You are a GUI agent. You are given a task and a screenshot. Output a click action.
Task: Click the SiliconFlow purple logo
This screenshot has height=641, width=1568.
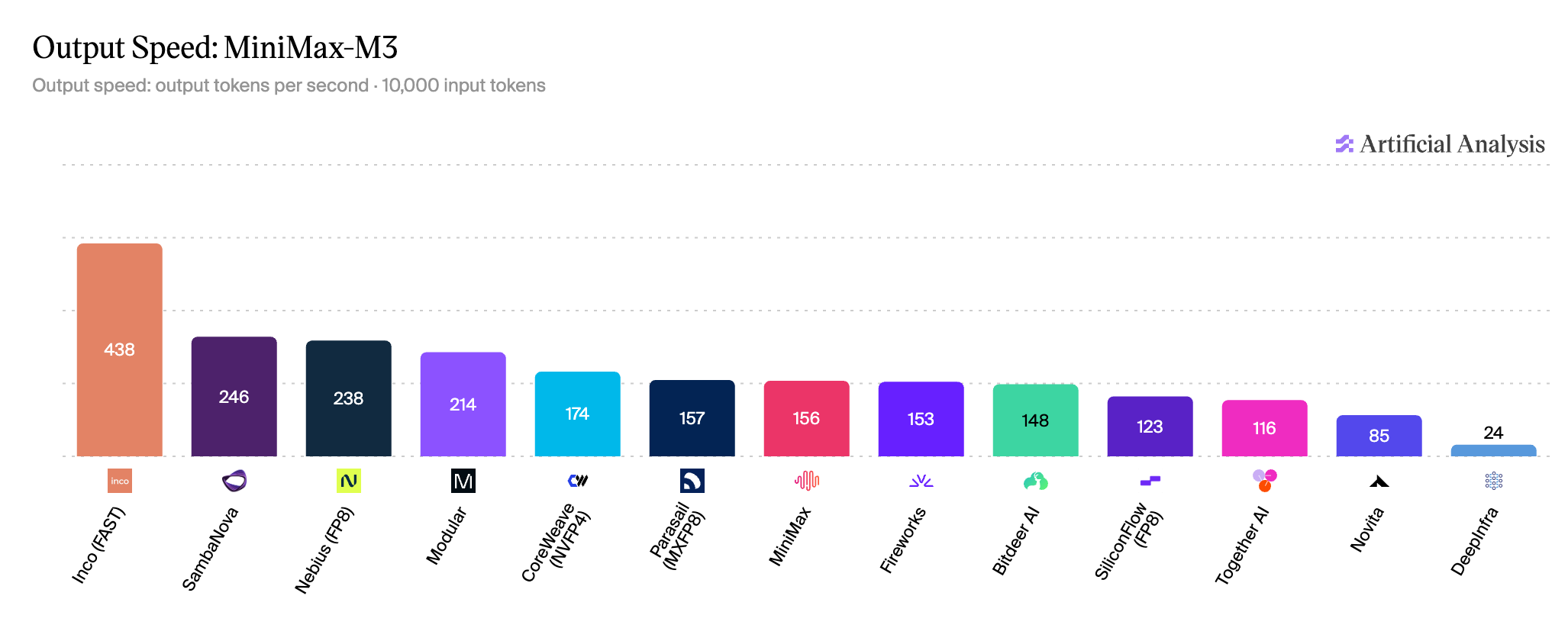(1150, 481)
